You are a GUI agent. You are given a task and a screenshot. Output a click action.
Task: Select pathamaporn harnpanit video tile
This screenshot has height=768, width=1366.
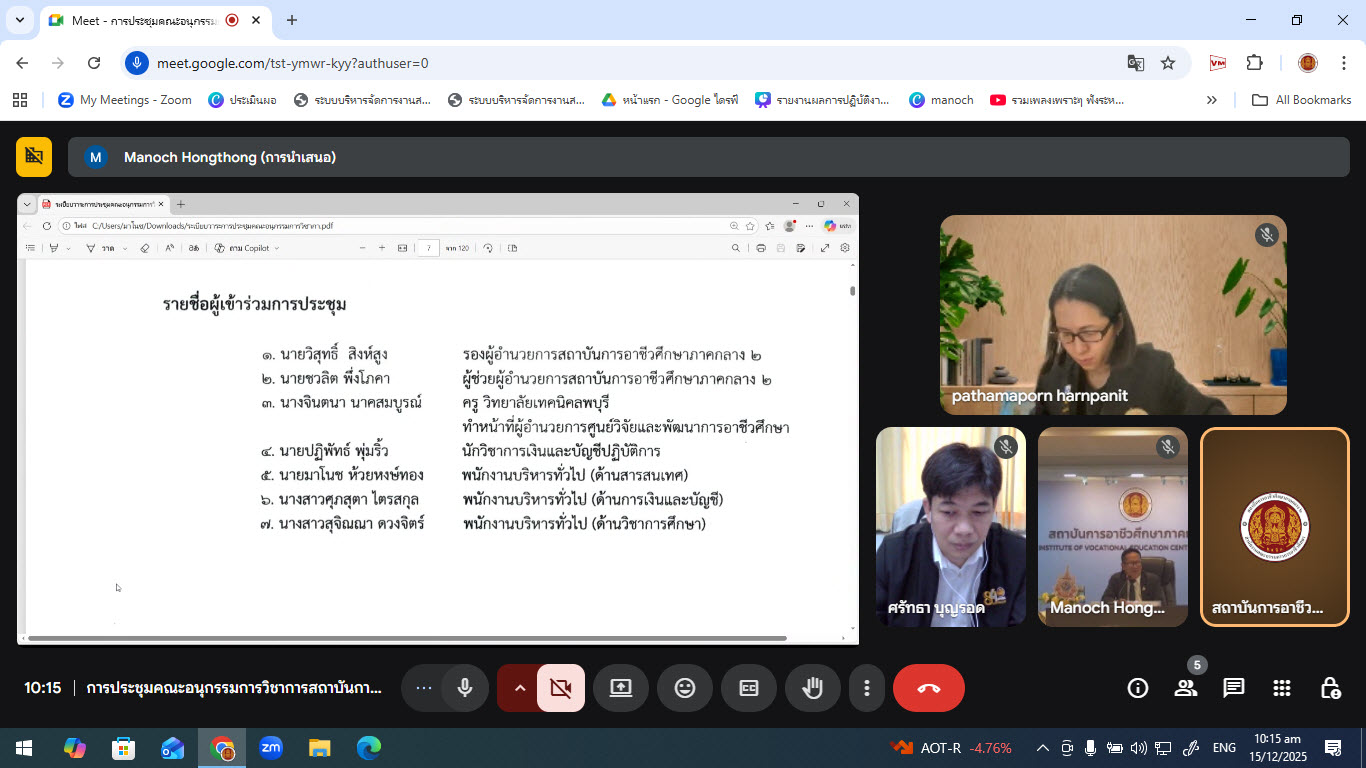coord(1113,314)
